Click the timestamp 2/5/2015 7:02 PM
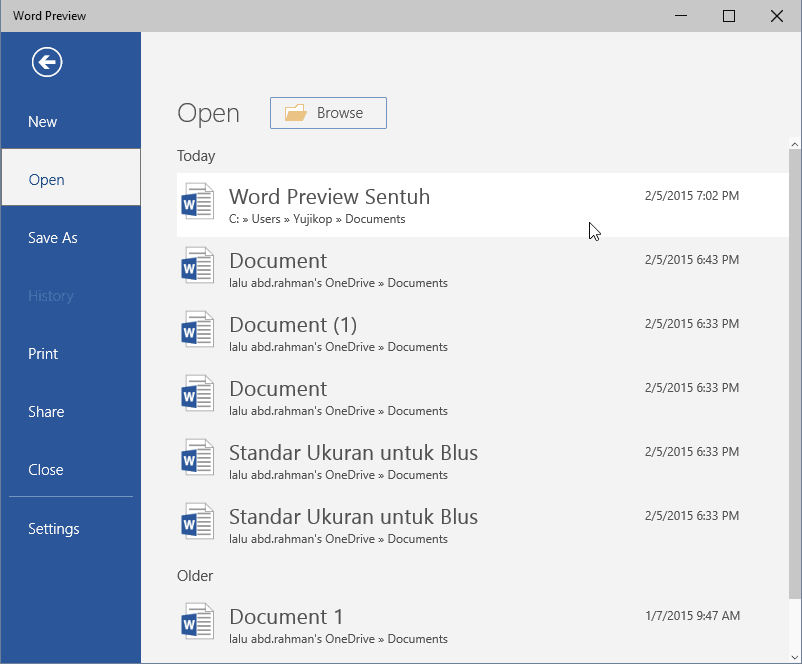 pos(692,196)
